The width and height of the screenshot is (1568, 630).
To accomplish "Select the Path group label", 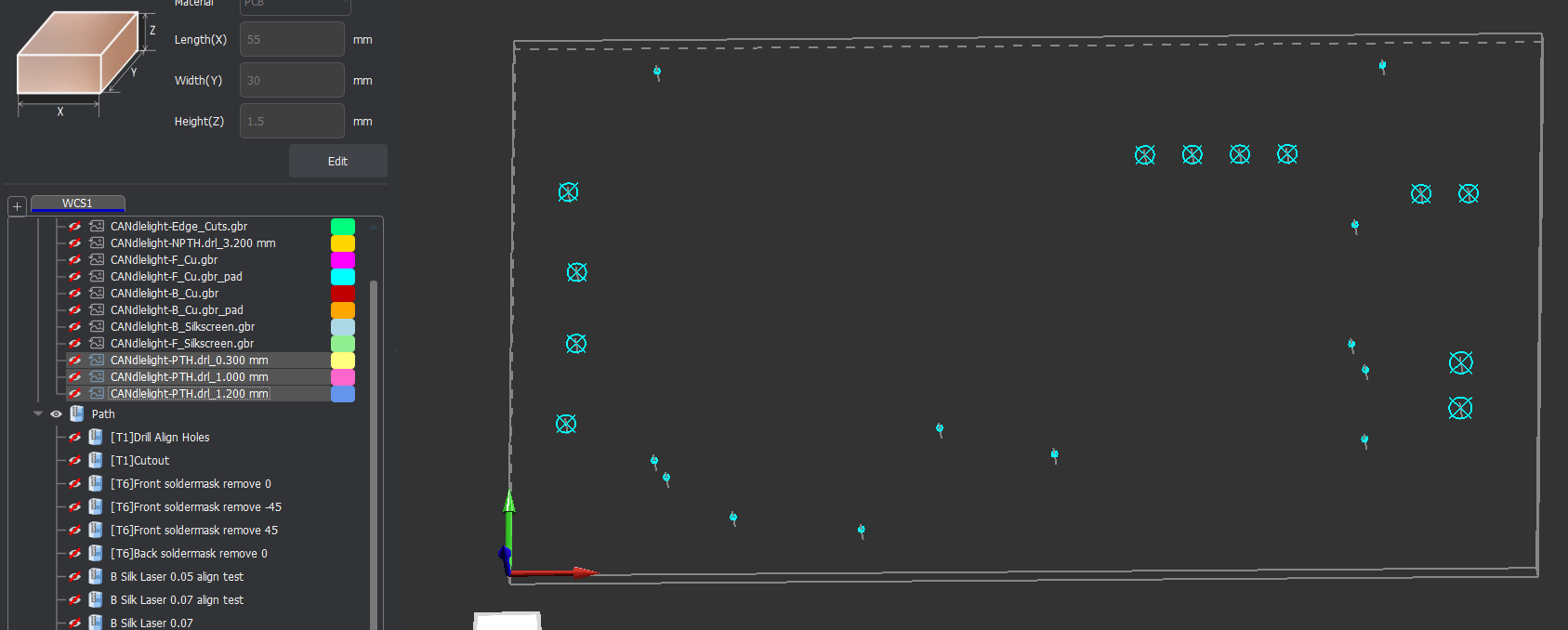I will coord(103,413).
